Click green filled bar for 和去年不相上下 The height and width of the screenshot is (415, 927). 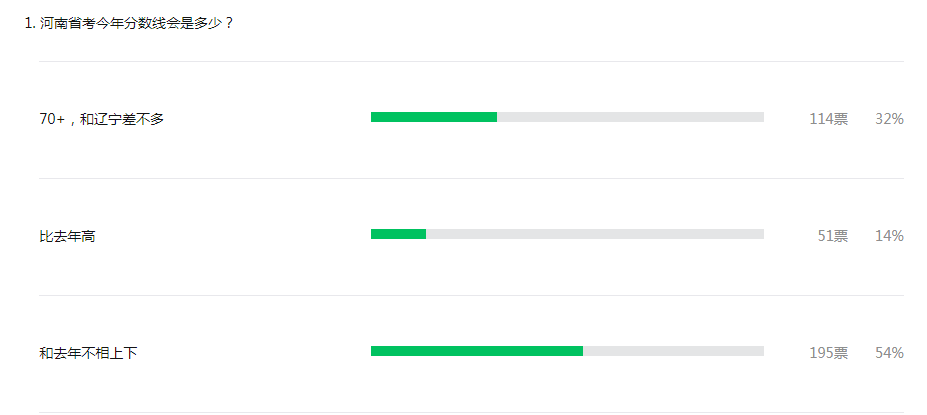click(476, 351)
